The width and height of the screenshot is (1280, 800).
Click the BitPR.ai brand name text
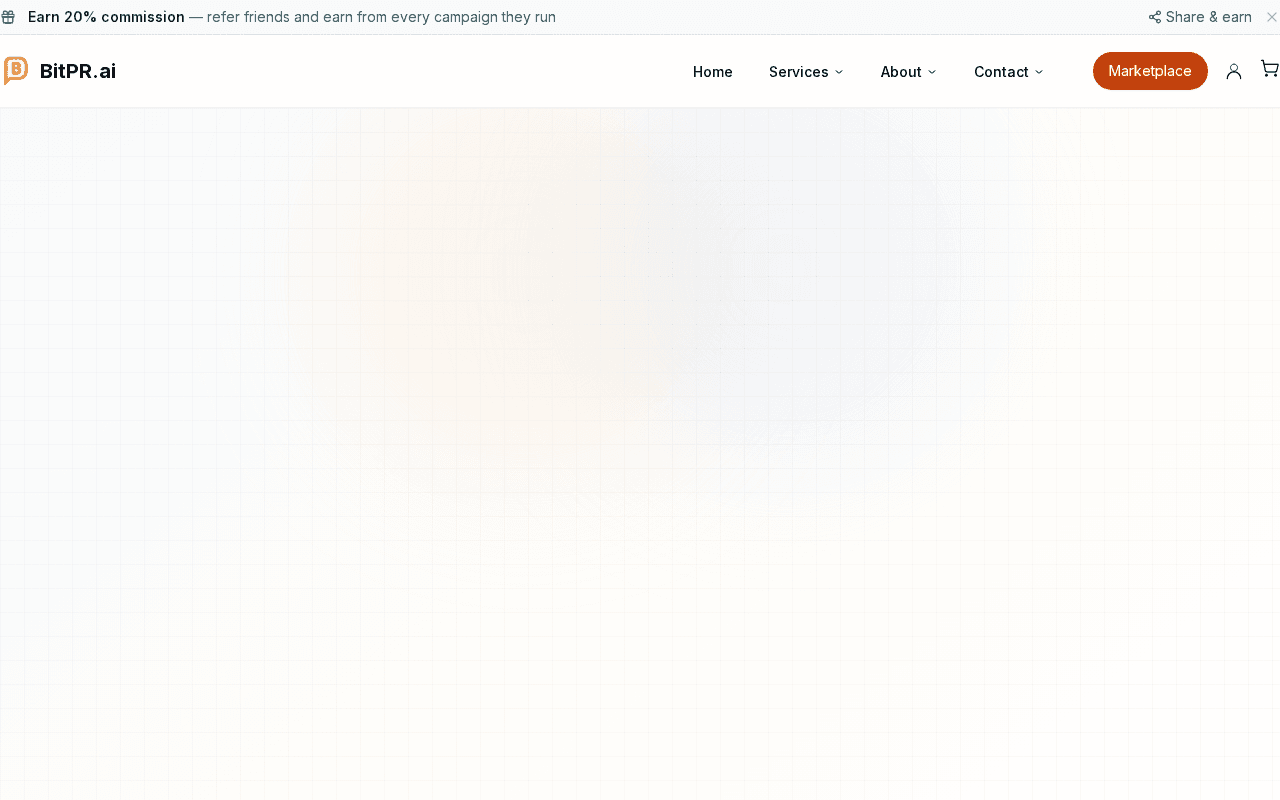(x=78, y=71)
